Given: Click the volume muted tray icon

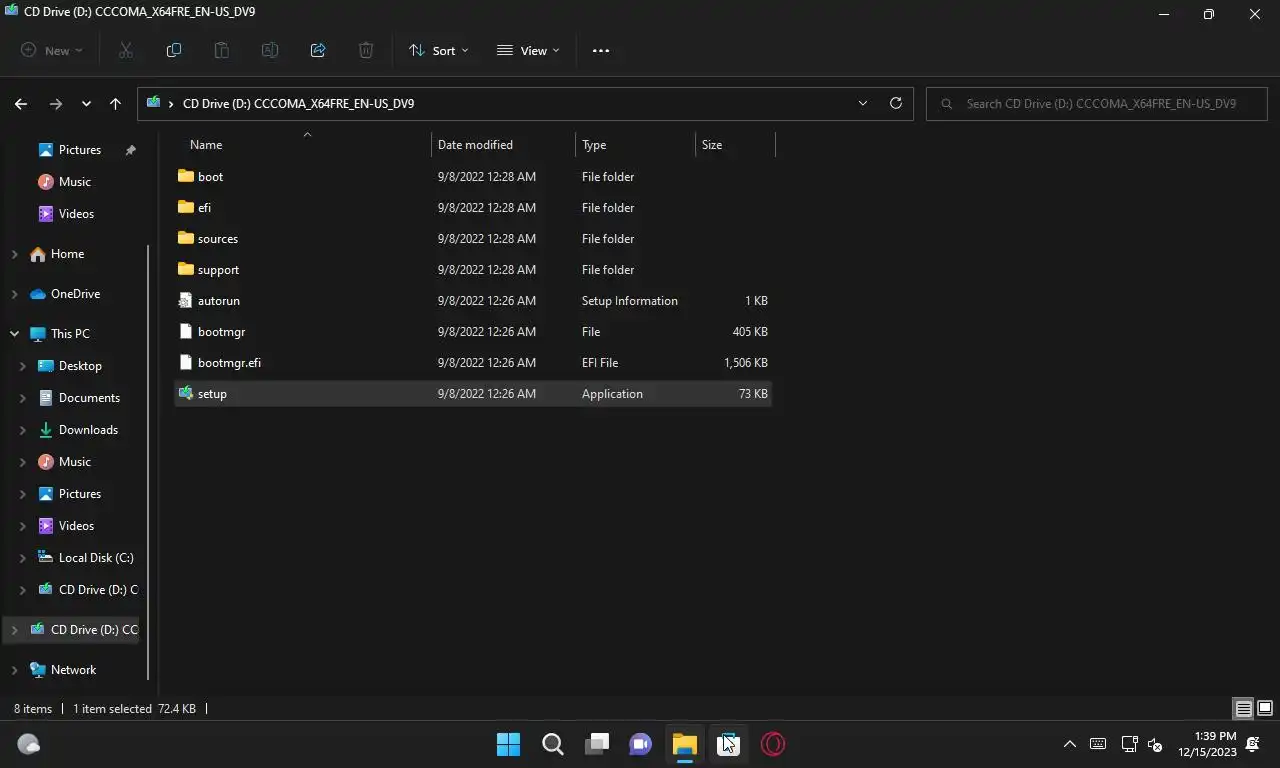Looking at the screenshot, I should click(1155, 744).
